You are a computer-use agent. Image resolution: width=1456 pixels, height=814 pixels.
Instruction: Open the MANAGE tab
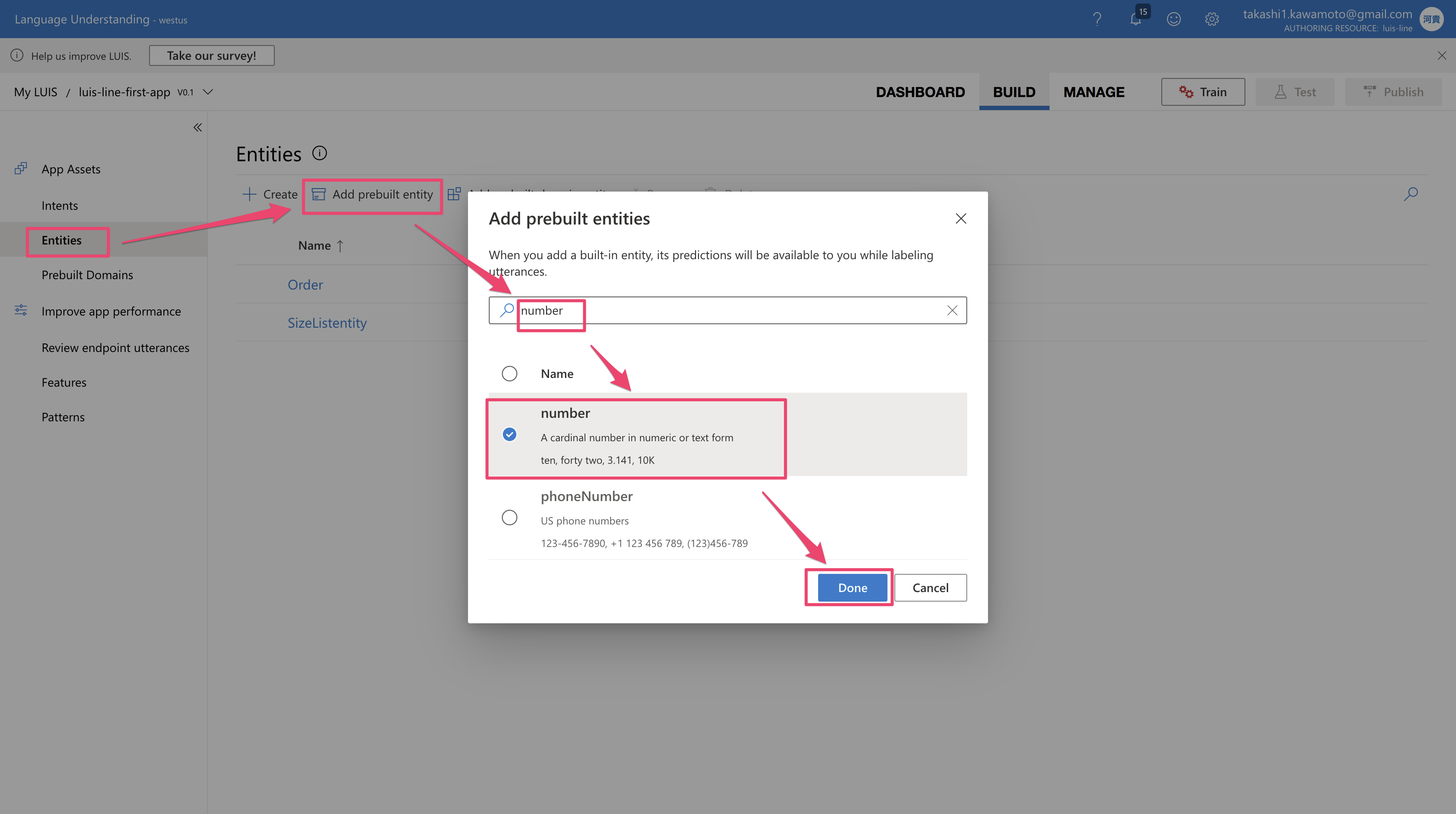tap(1093, 91)
